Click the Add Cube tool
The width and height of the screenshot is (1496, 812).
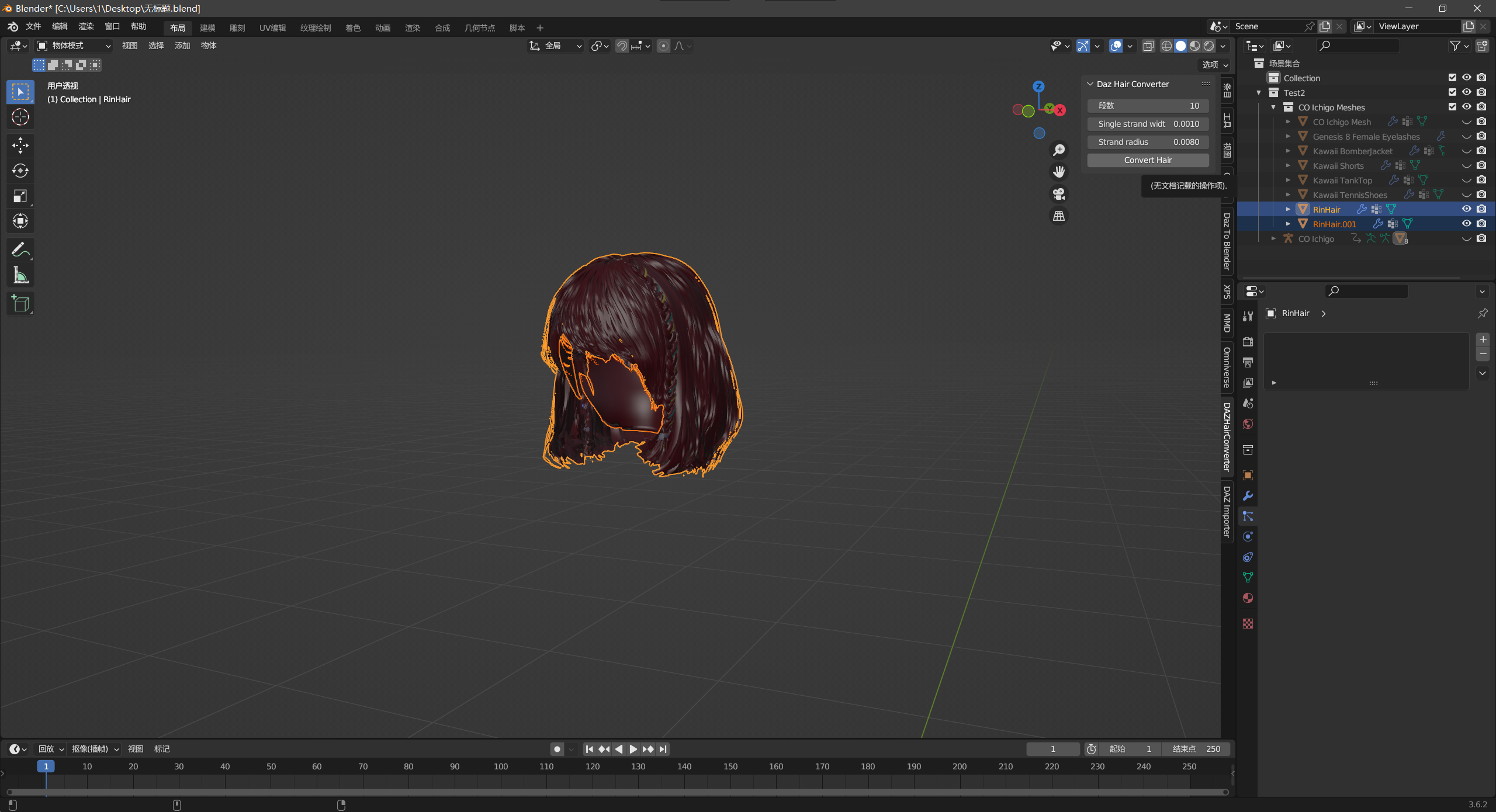click(x=20, y=303)
